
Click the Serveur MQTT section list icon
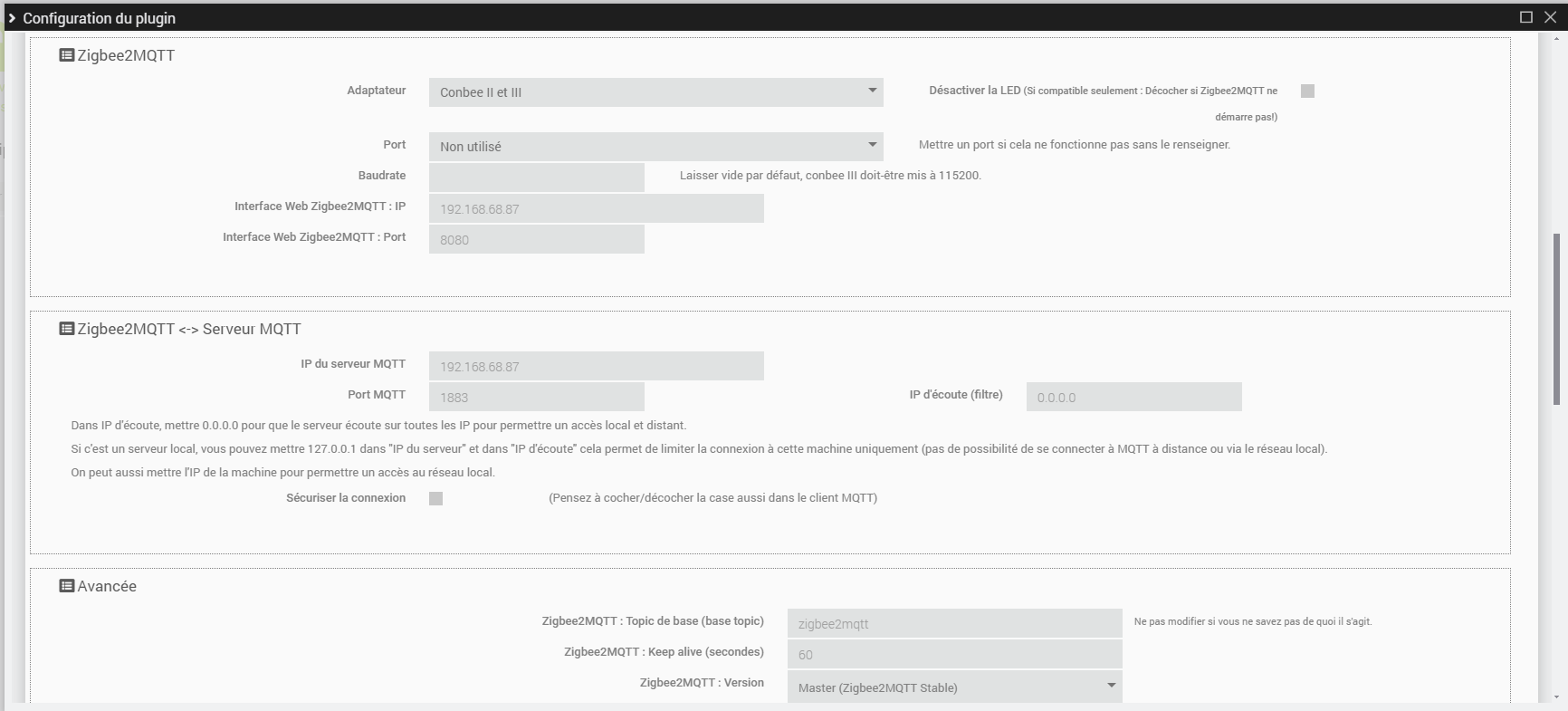click(66, 329)
